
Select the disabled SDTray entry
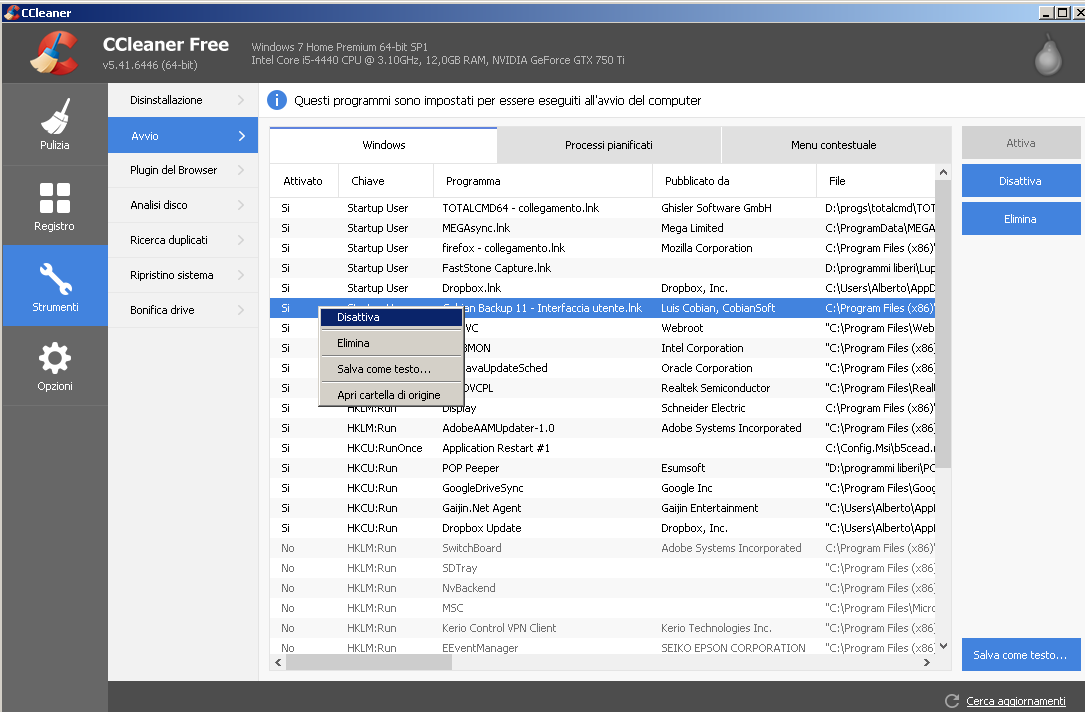point(602,569)
